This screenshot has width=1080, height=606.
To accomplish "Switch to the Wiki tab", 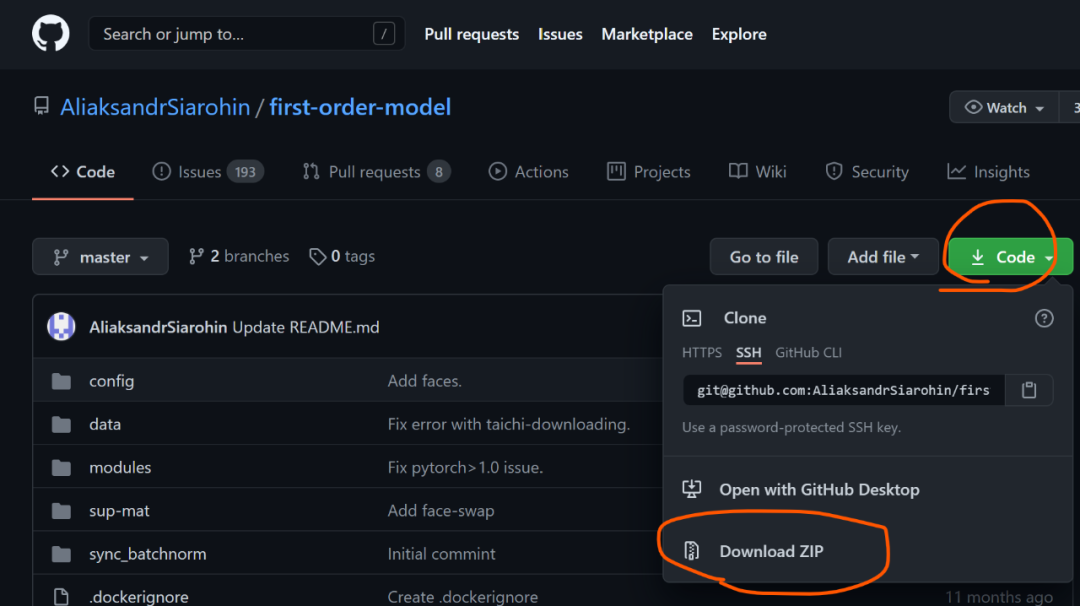I will coord(757,172).
